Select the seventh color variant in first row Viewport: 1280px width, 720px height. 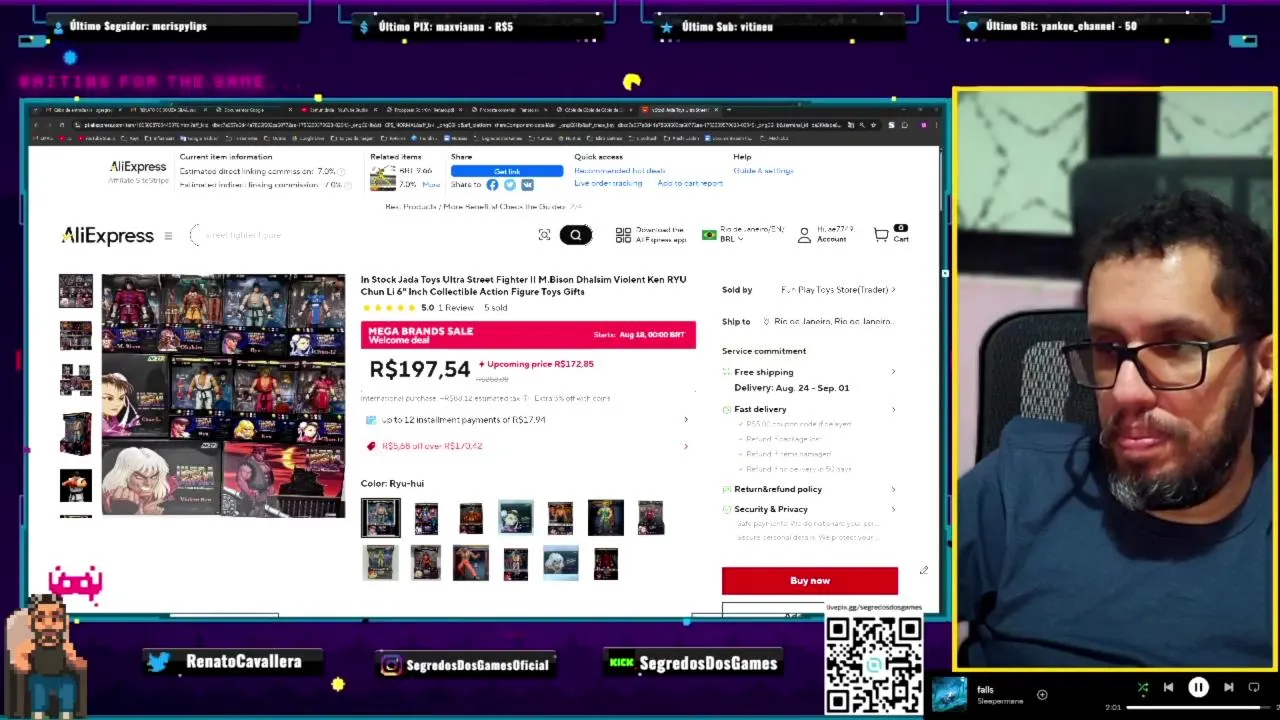pyautogui.click(x=651, y=518)
